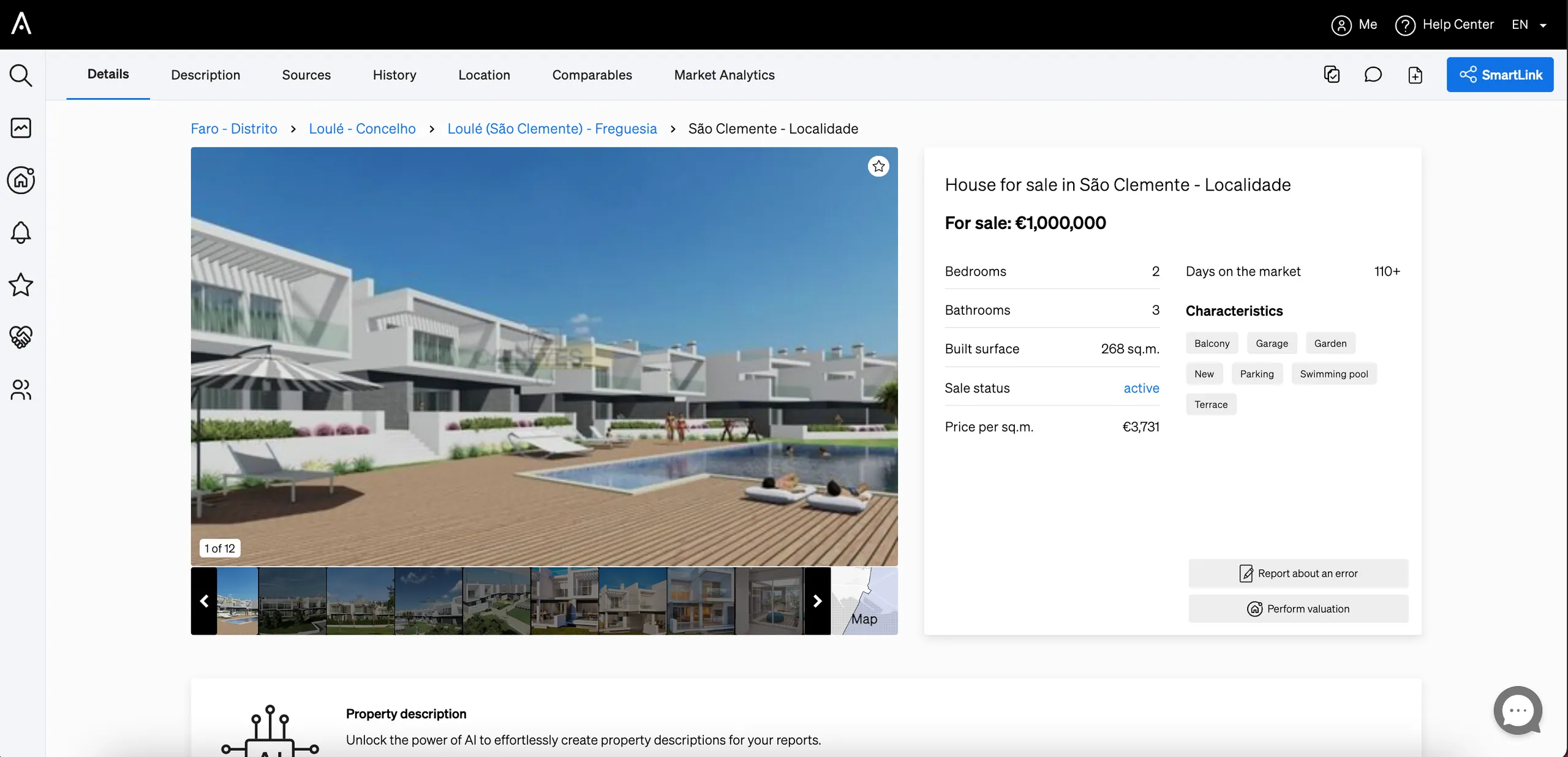This screenshot has height=757, width=1568.
Task: Switch to the Description tab
Action: tap(206, 75)
